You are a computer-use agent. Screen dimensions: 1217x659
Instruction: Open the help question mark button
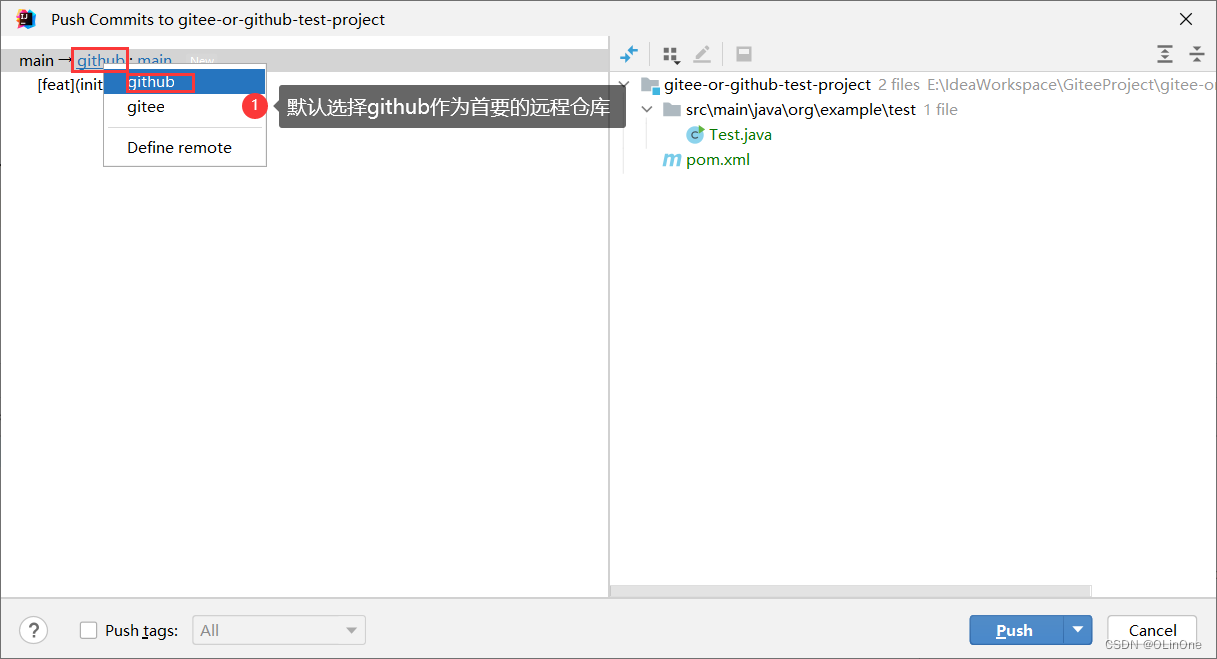click(33, 630)
